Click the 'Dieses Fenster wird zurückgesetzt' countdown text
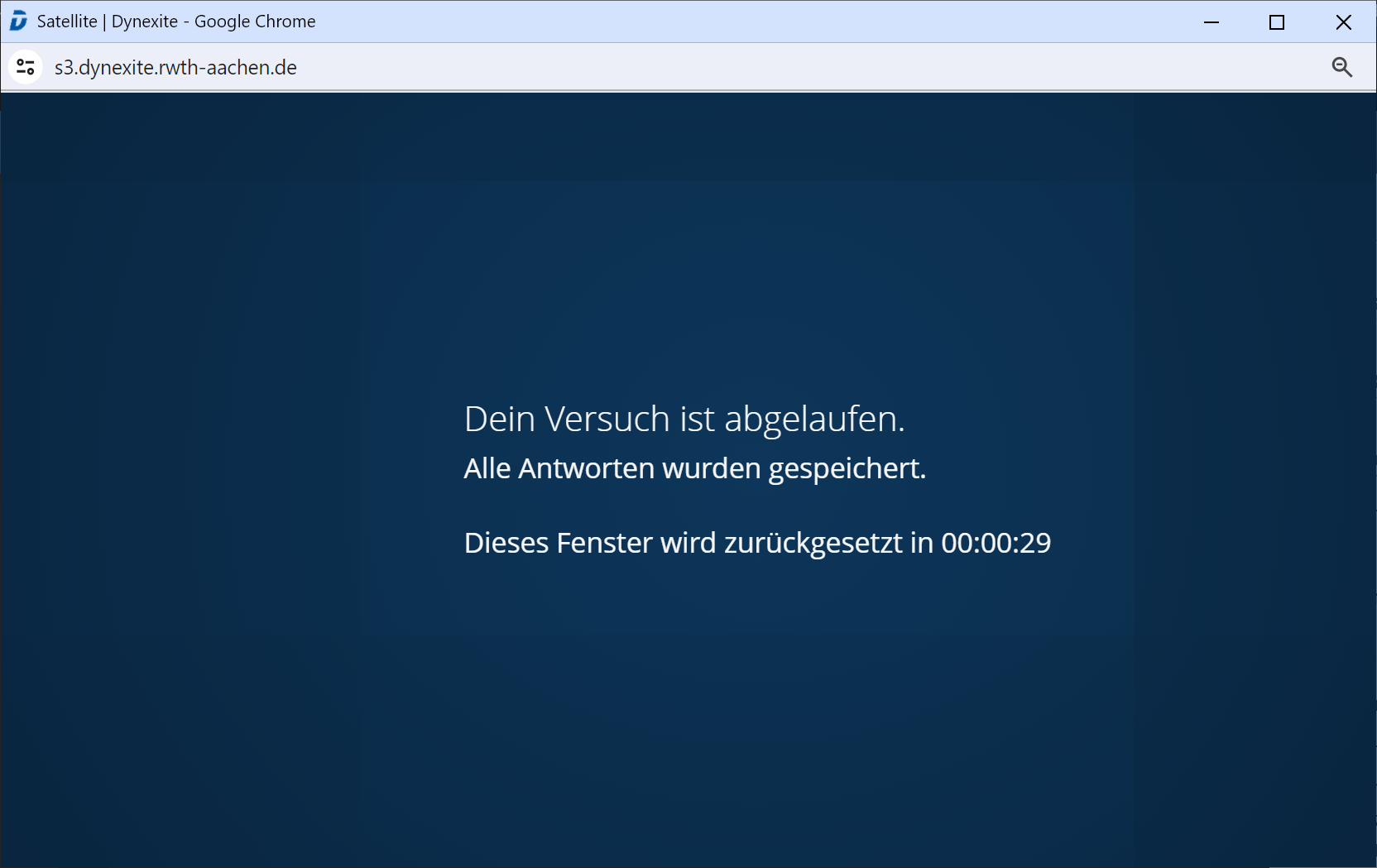 [757, 543]
